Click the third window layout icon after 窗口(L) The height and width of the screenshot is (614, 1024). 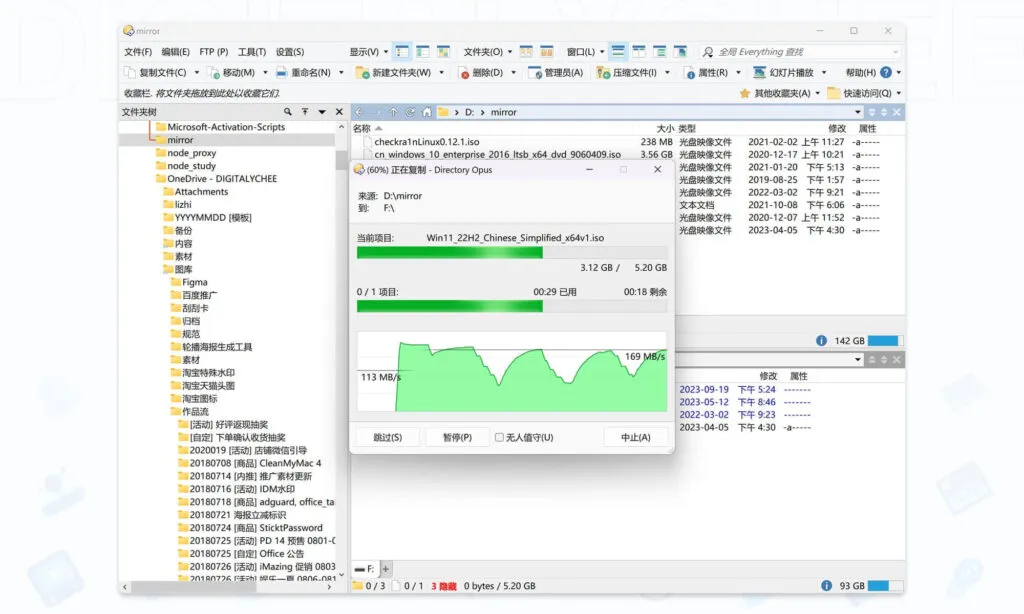click(x=660, y=52)
